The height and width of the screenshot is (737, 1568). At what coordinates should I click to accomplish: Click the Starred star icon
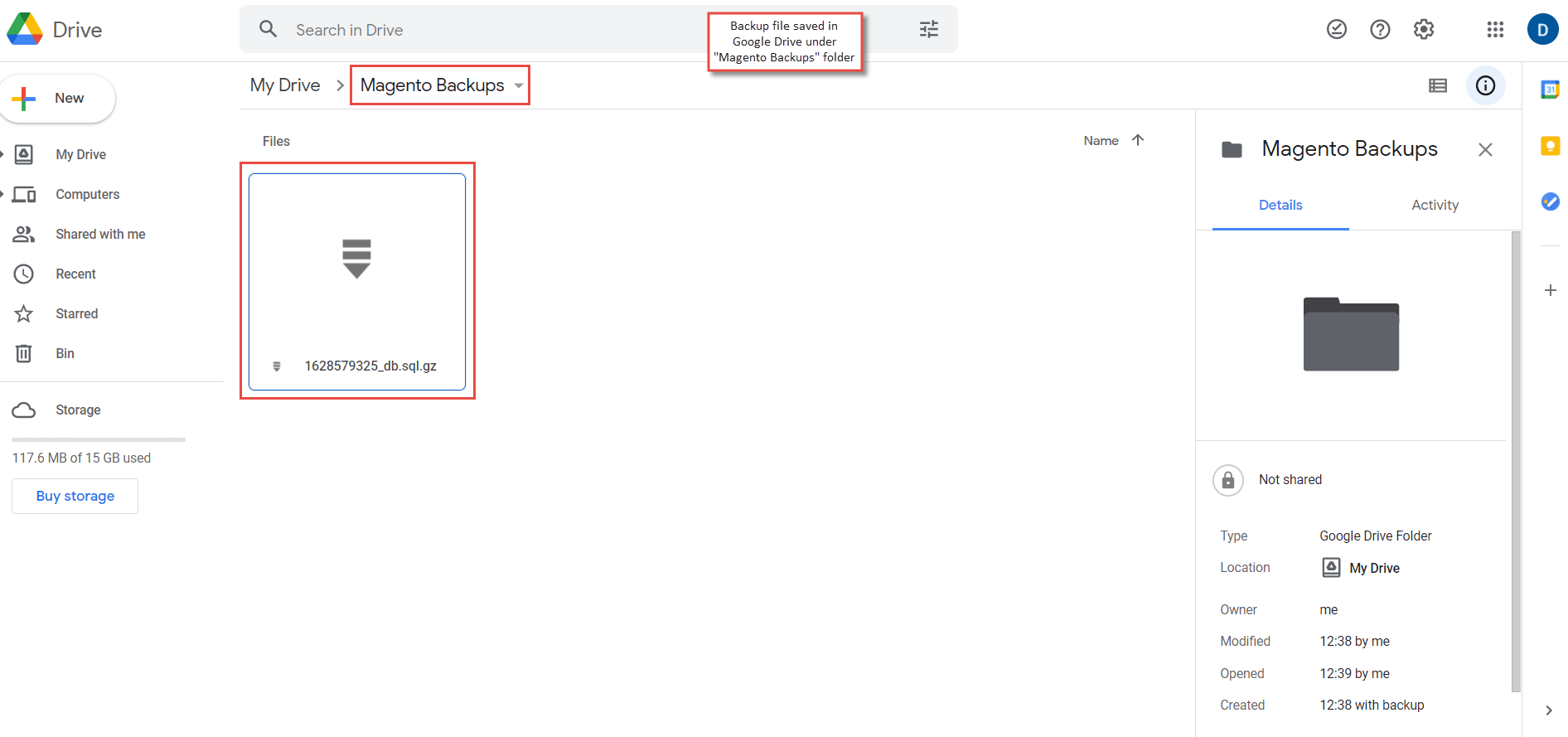click(x=24, y=313)
